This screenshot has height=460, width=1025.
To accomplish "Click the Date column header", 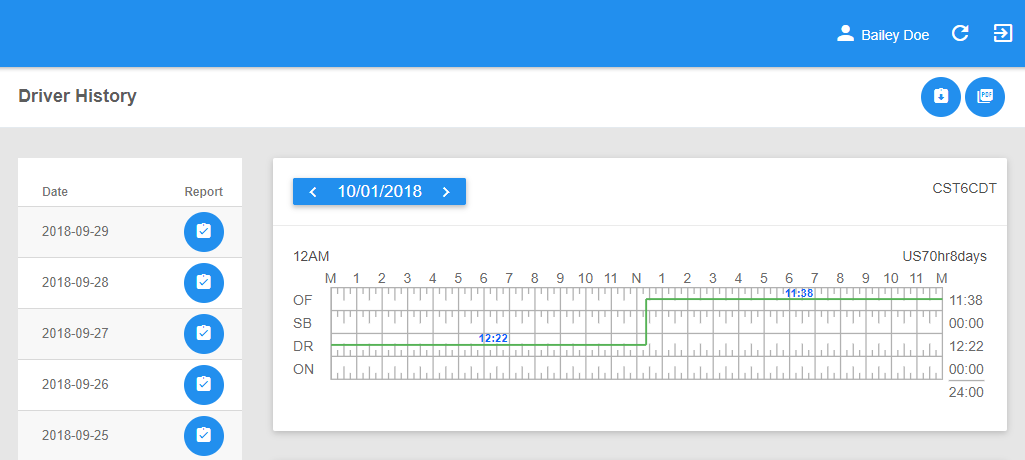I will click(55, 192).
